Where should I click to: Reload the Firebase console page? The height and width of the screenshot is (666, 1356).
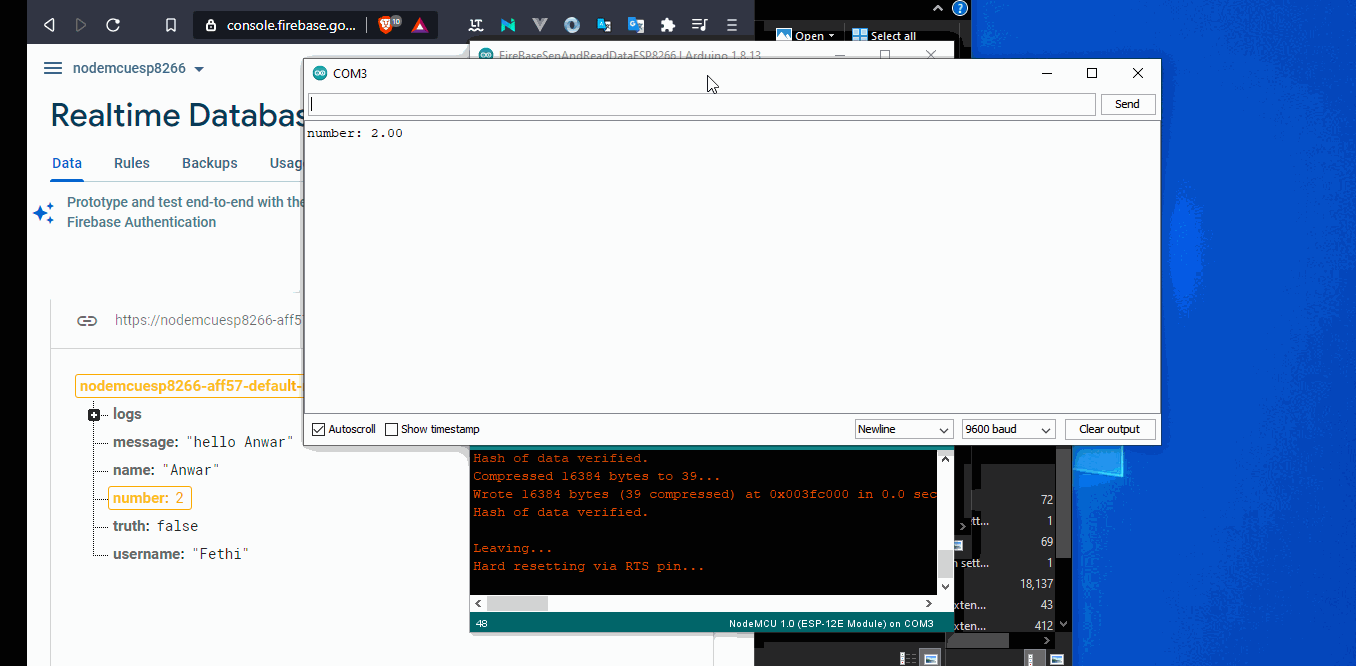113,25
